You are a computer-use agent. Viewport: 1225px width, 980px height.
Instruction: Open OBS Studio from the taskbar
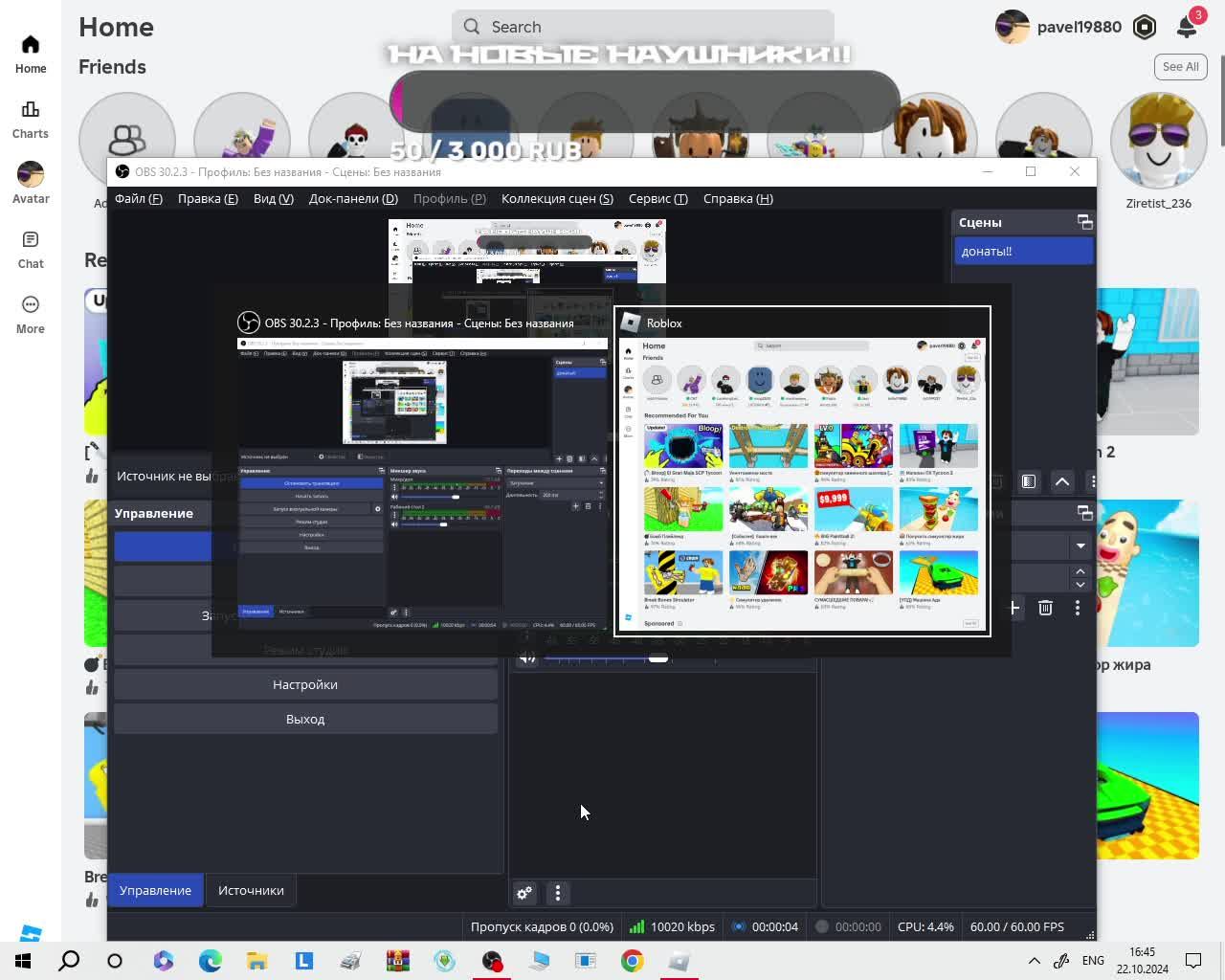(492, 961)
